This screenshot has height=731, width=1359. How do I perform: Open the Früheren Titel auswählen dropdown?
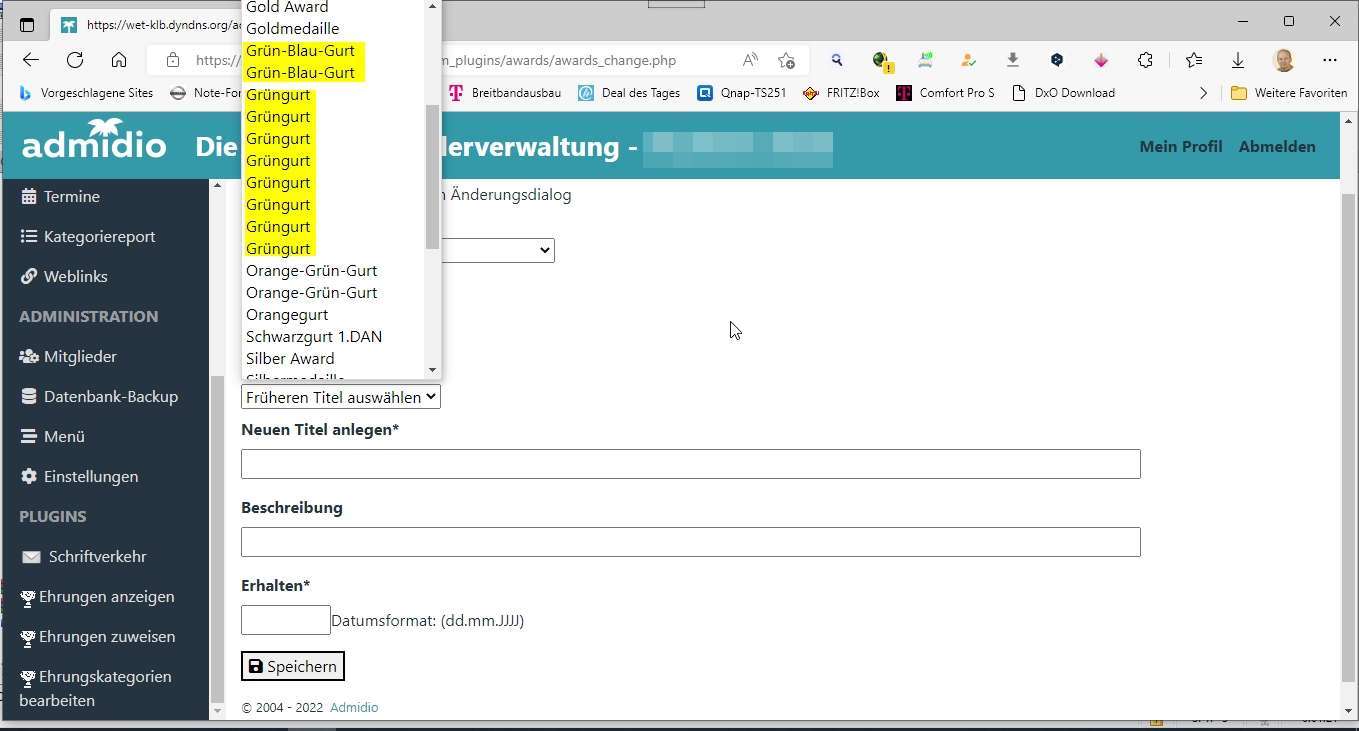[x=339, y=396]
